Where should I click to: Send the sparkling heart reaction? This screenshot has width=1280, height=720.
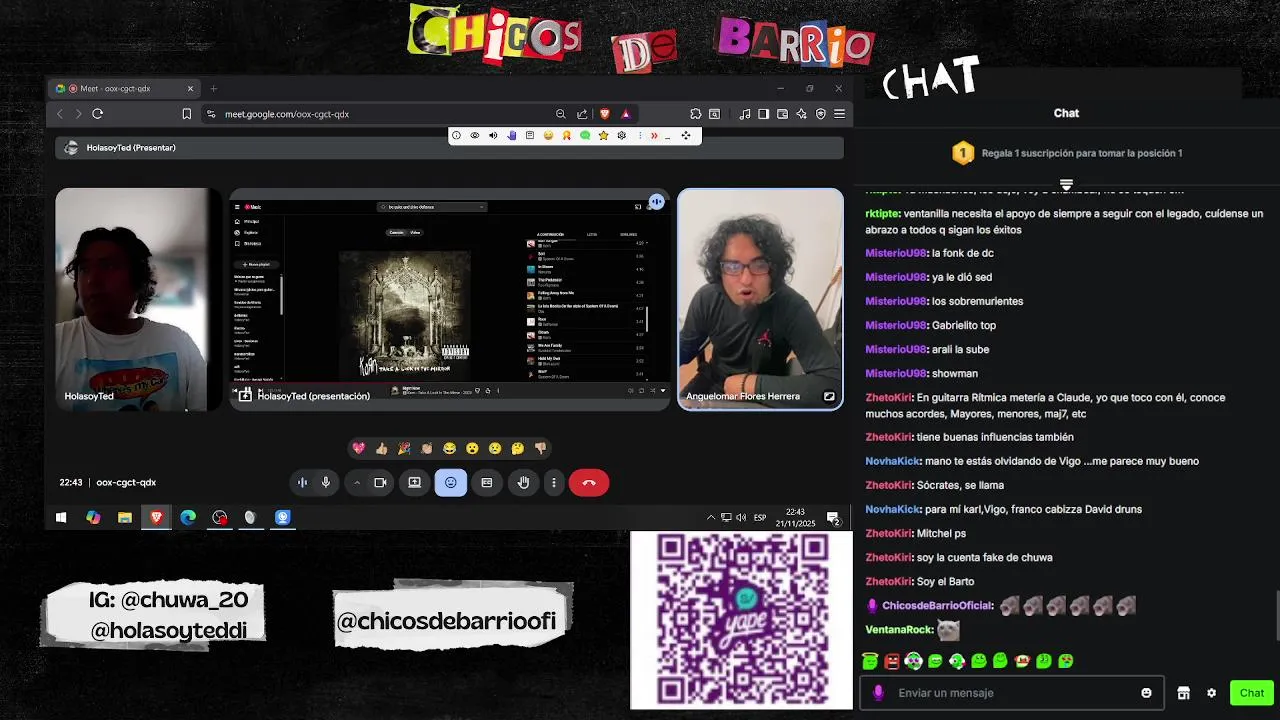click(x=358, y=448)
